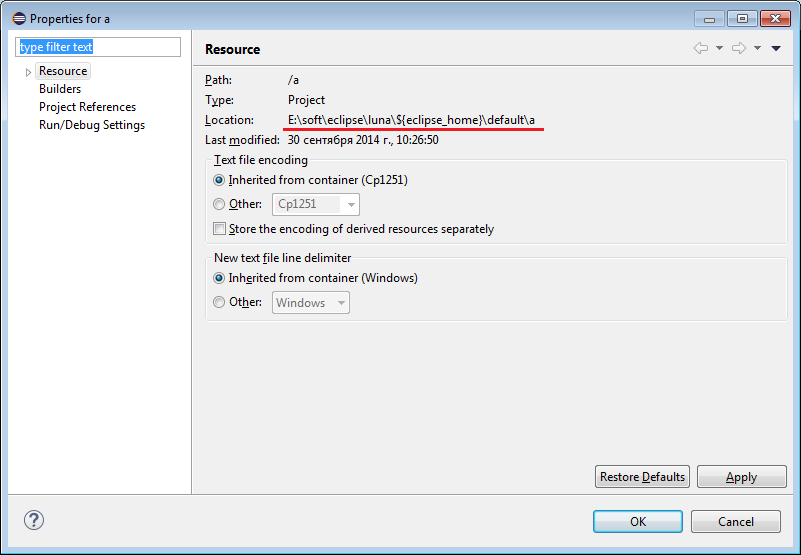Click in the type filter text field
The width and height of the screenshot is (801, 555).
point(98,47)
